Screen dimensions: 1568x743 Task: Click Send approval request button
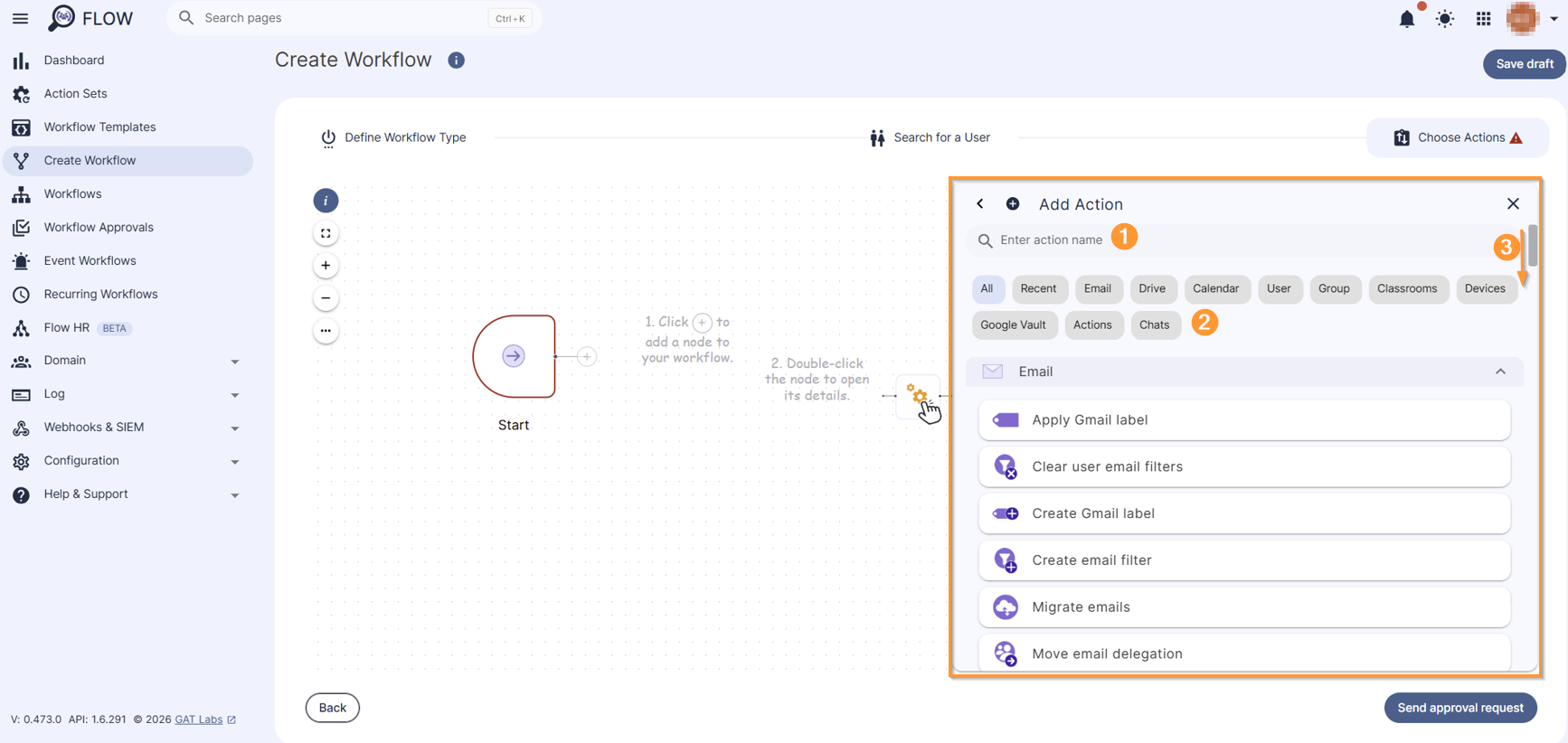[1459, 708]
